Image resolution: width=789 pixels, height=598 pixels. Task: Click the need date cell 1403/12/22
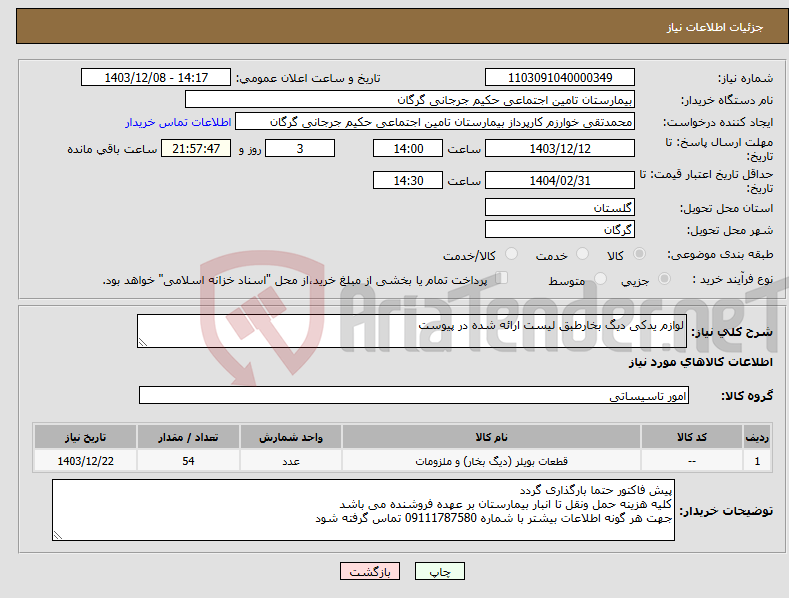point(86,461)
